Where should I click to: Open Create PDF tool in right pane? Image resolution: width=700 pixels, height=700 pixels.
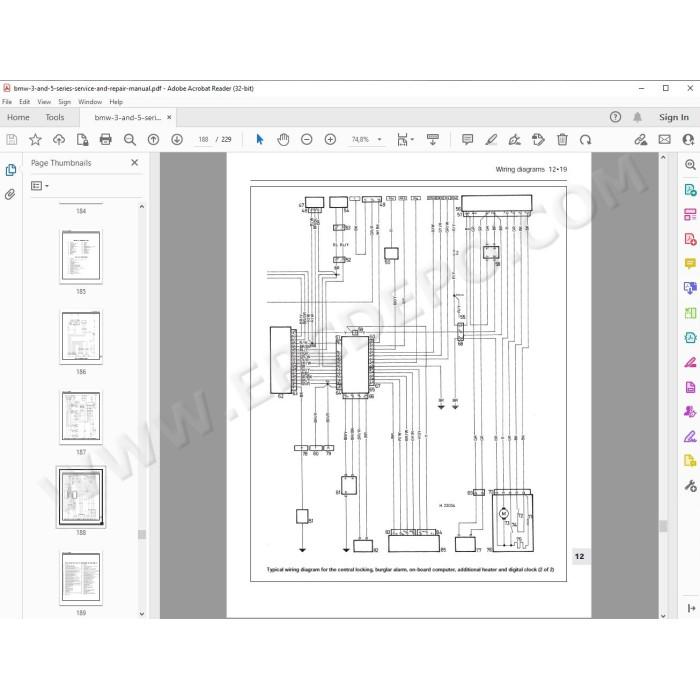pyautogui.click(x=690, y=239)
